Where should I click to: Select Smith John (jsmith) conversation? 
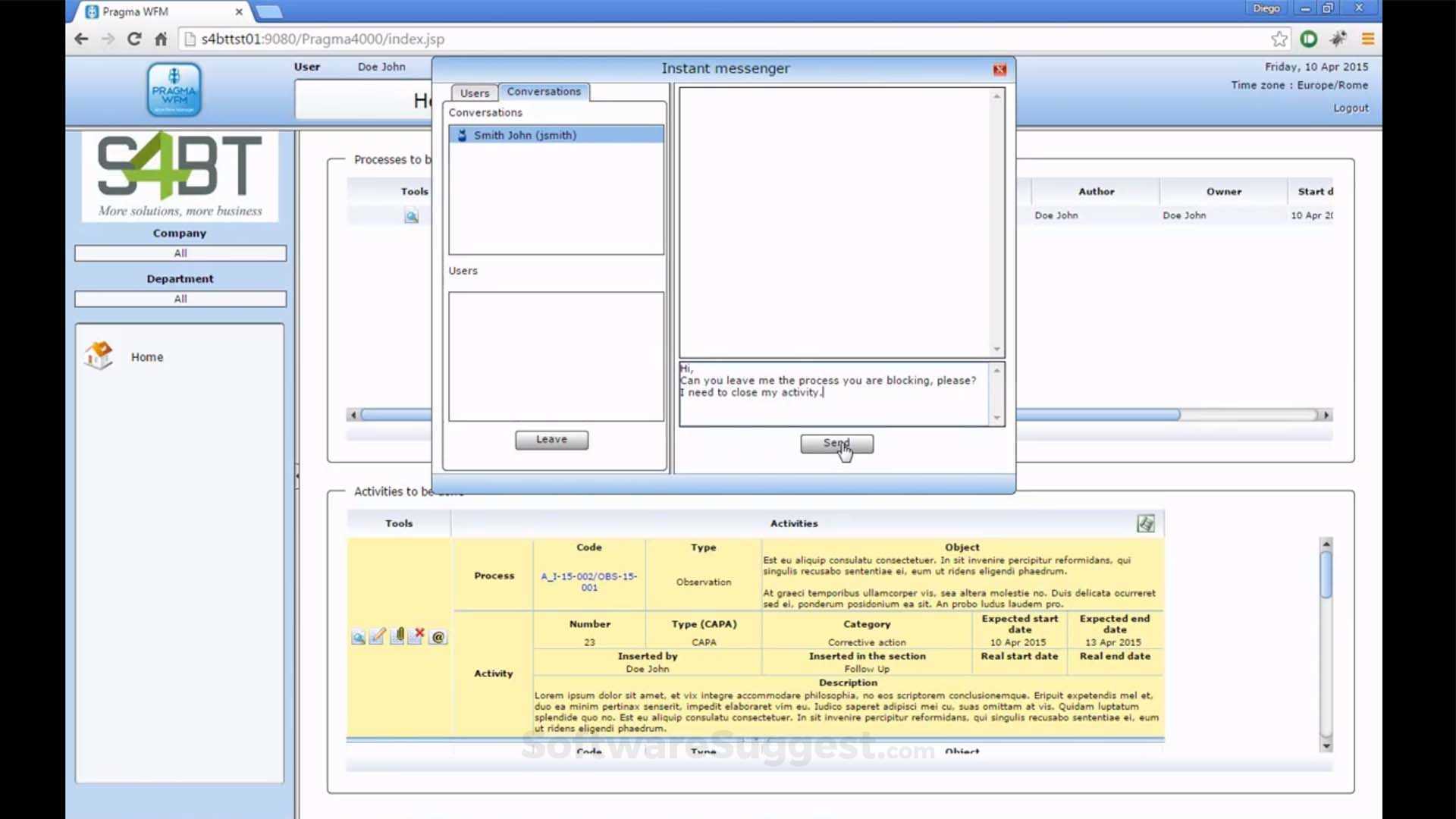(x=525, y=135)
